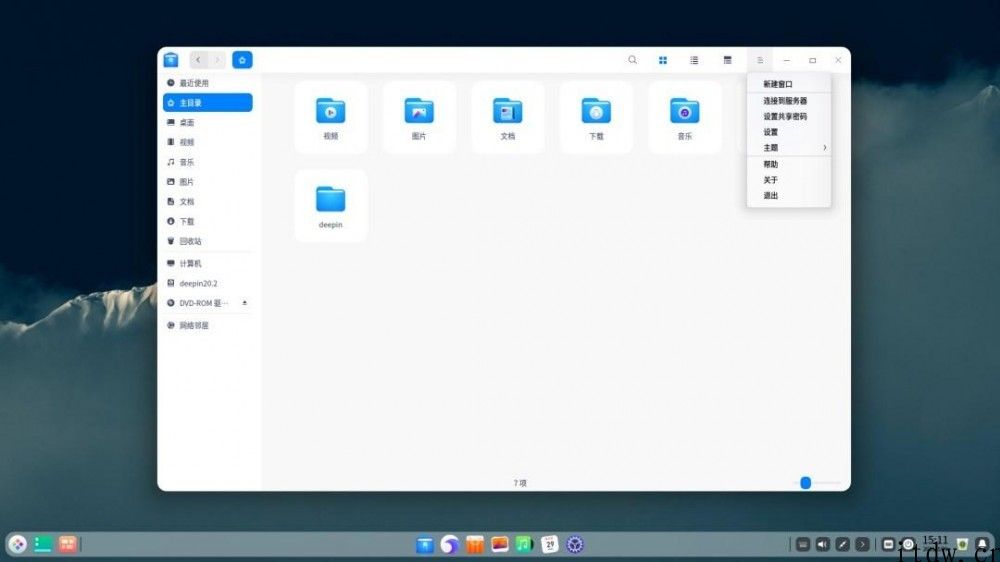The image size is (1000, 562).
Task: Choose 设置共享密码 from the menu
Action: [789, 116]
